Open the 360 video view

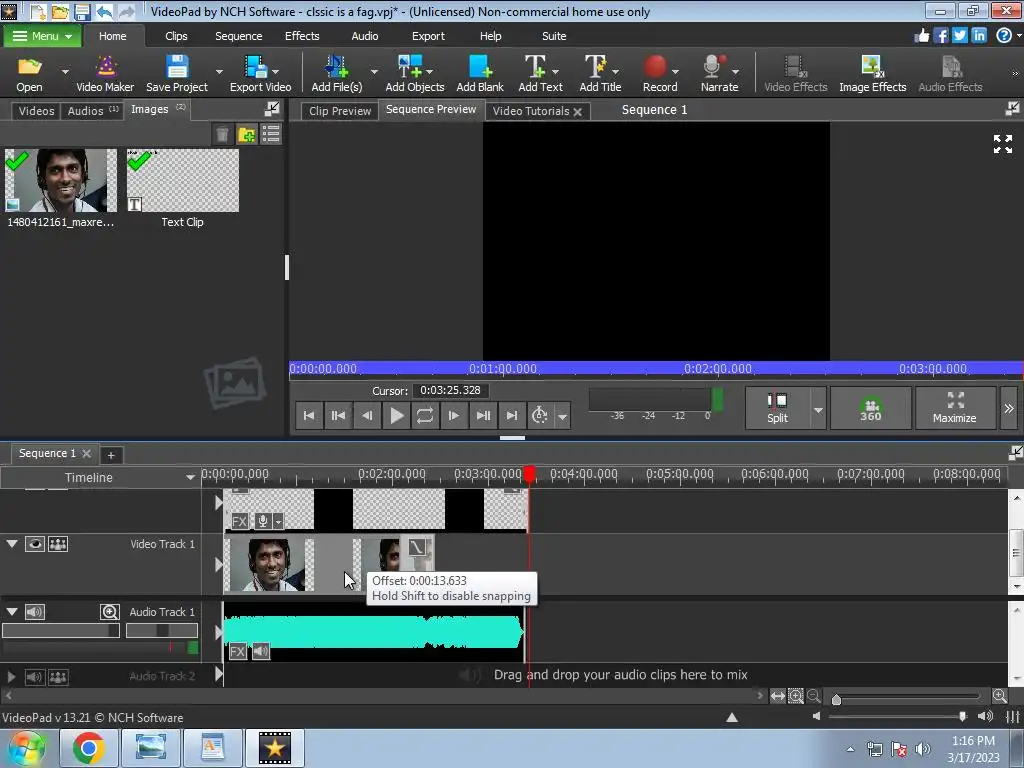(x=871, y=408)
